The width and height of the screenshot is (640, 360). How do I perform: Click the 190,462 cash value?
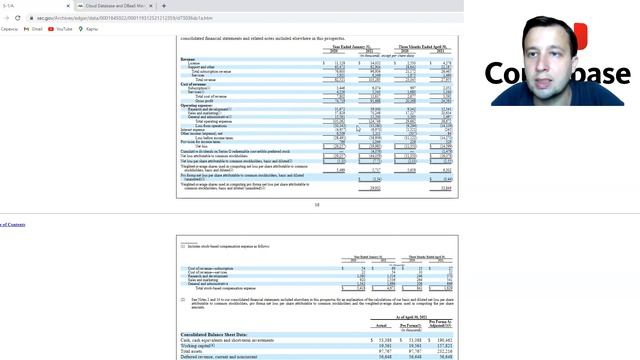click(x=444, y=340)
